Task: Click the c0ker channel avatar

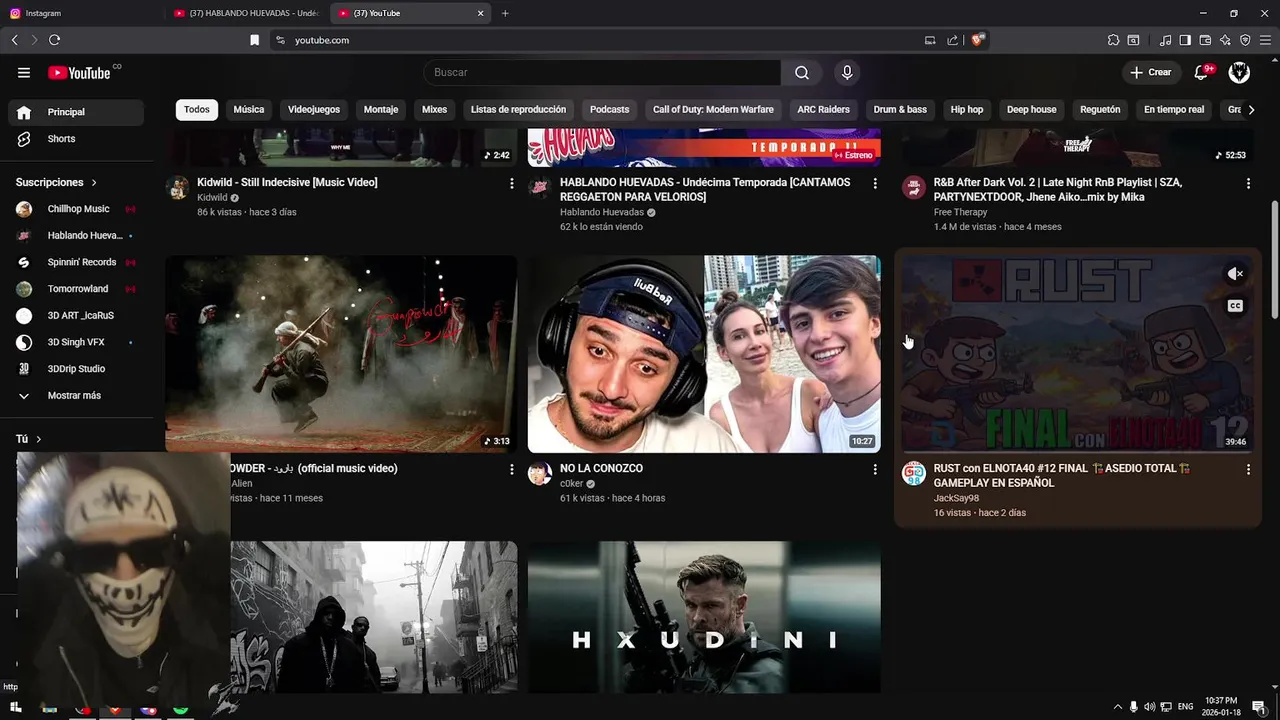Action: [540, 474]
